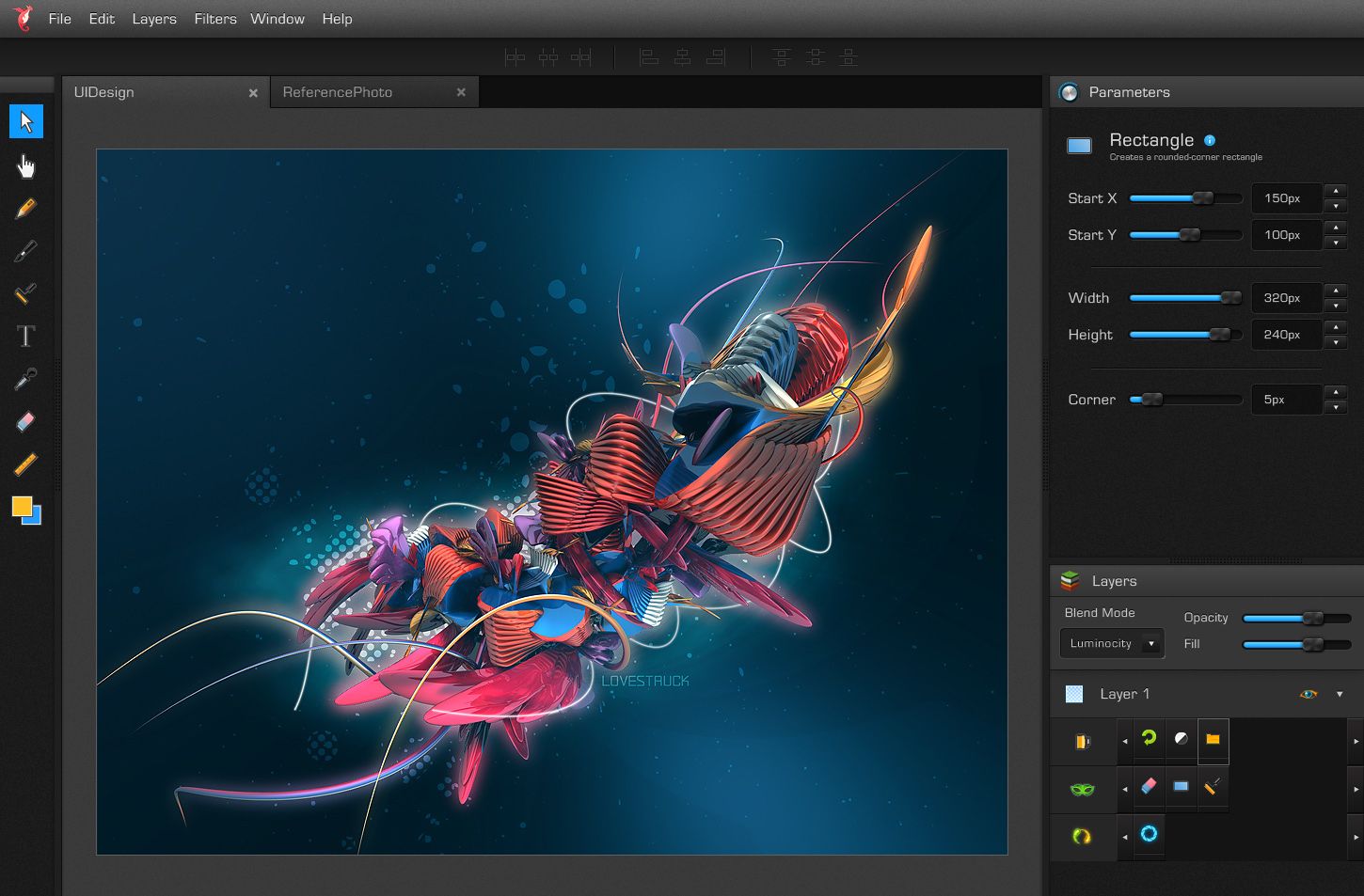
Task: Pick the Text tool
Action: 25,337
